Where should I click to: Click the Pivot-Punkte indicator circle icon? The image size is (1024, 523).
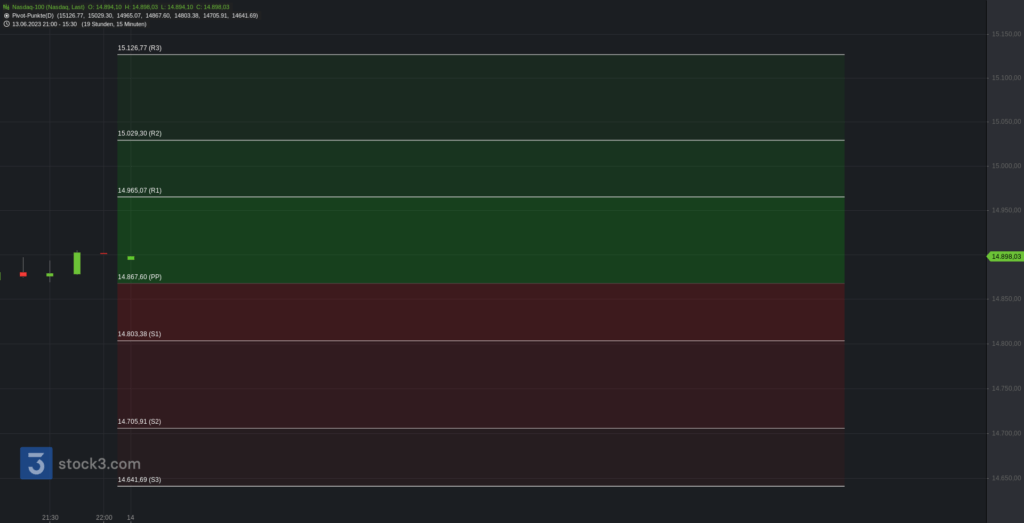[x=6, y=15]
